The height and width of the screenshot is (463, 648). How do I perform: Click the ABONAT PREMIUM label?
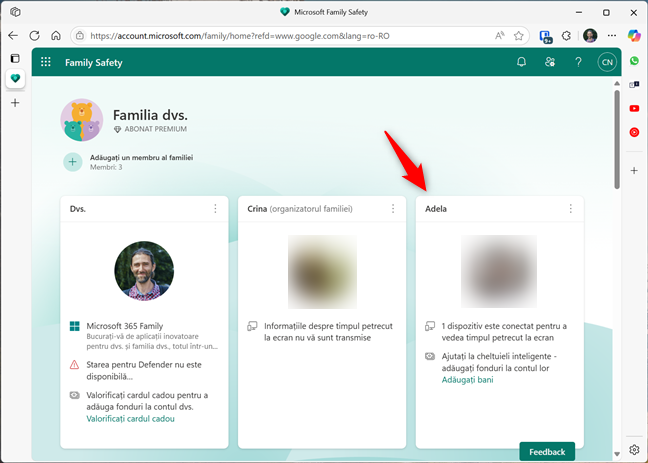point(155,129)
